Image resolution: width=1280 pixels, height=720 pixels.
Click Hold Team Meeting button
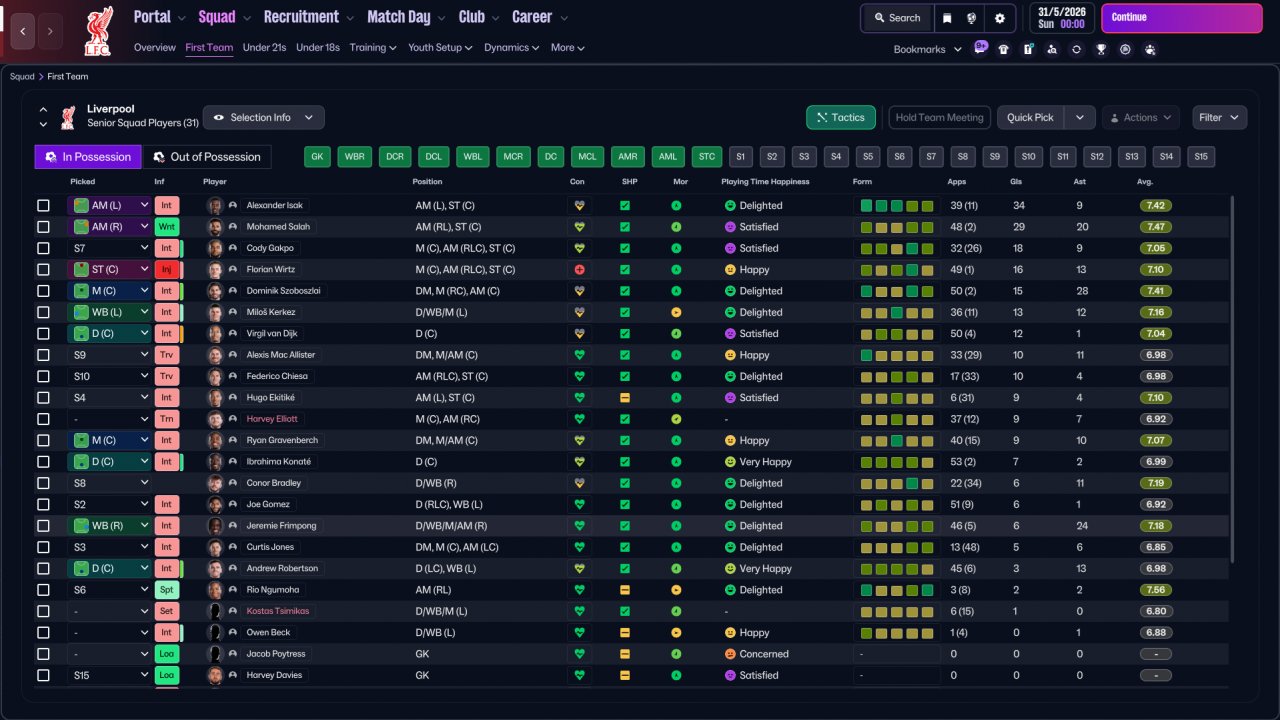(940, 118)
